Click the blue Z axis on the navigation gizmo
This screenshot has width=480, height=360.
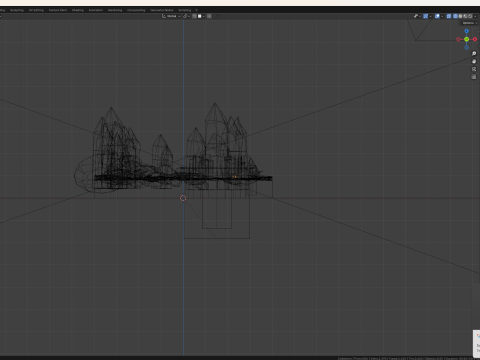[467, 31]
